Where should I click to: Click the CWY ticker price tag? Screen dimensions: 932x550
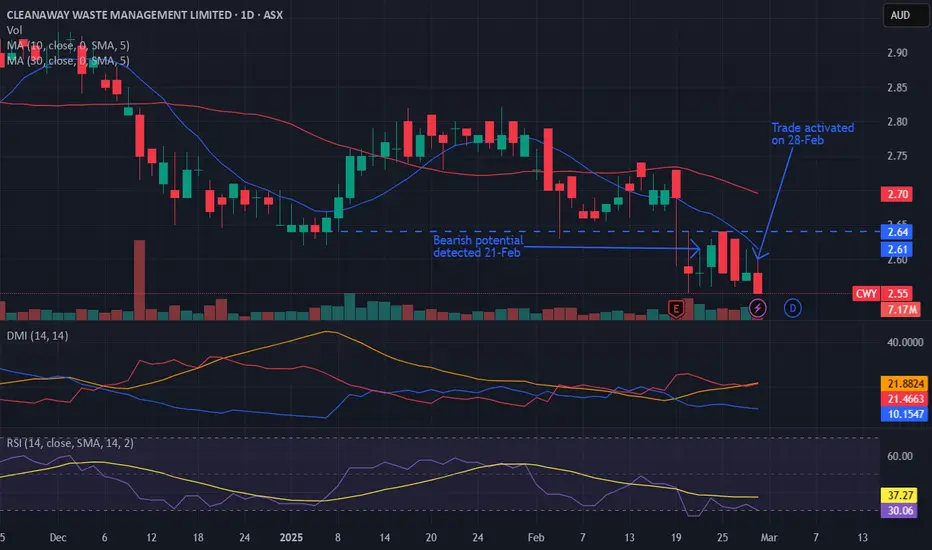click(866, 293)
